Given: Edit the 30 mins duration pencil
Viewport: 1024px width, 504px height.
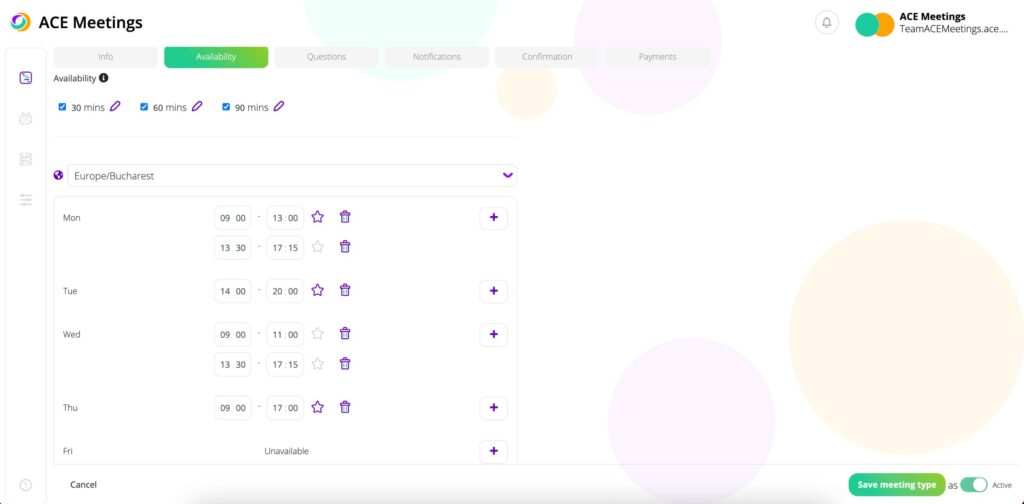Looking at the screenshot, I should tap(115, 106).
